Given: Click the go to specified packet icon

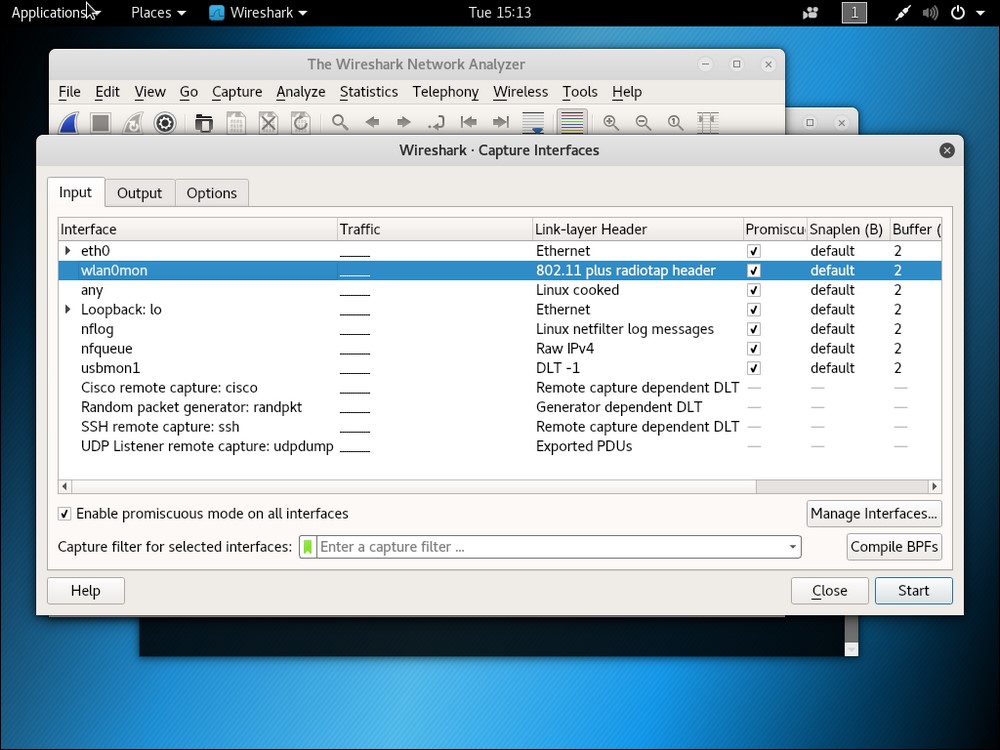Looking at the screenshot, I should point(437,122).
